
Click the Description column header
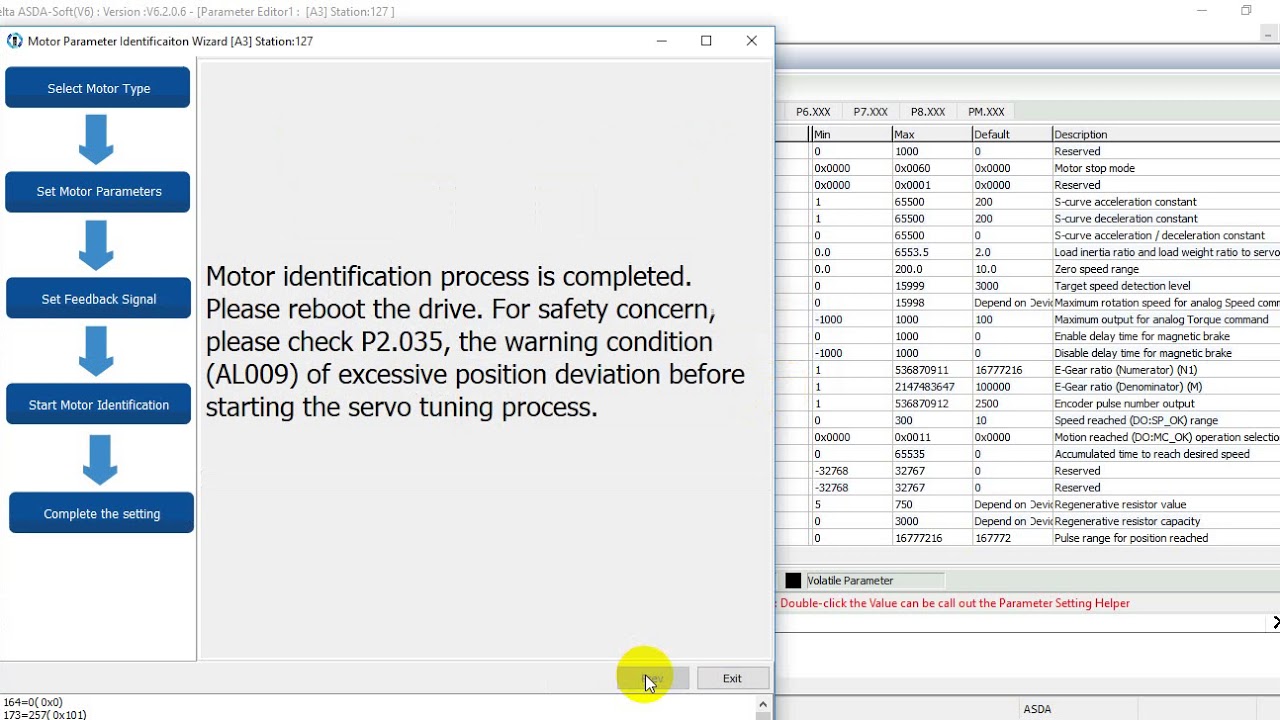[1166, 134]
